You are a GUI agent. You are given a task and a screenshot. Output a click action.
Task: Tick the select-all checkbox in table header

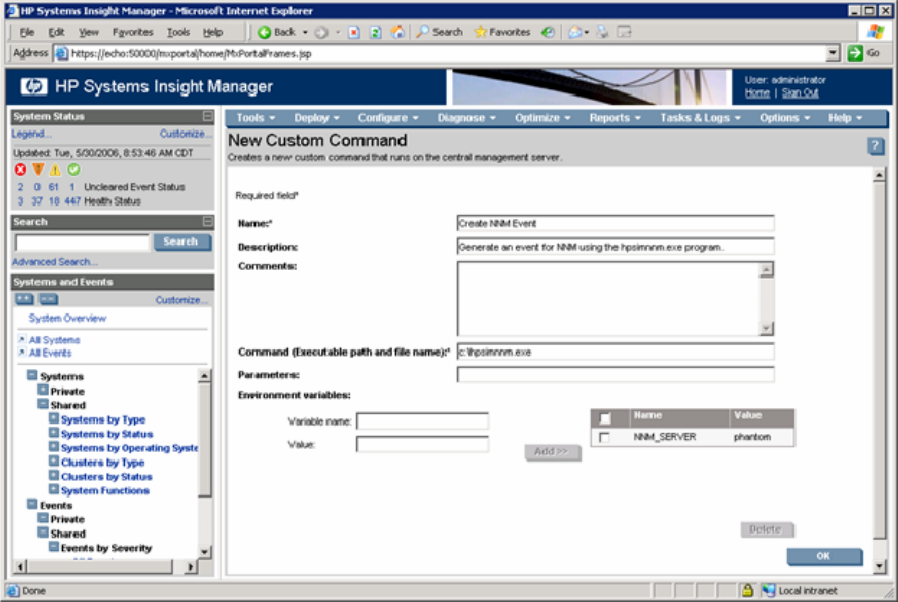605,418
